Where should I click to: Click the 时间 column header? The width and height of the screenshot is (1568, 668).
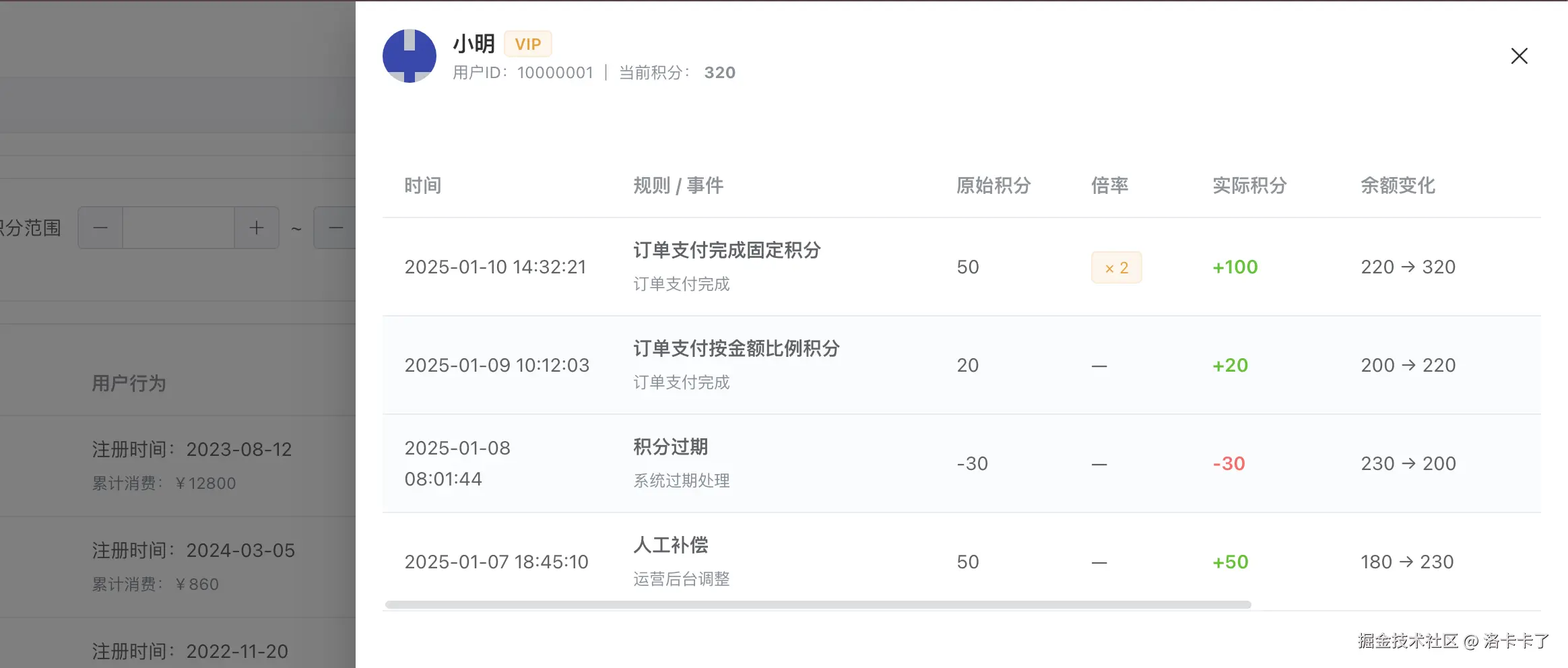pyautogui.click(x=423, y=185)
